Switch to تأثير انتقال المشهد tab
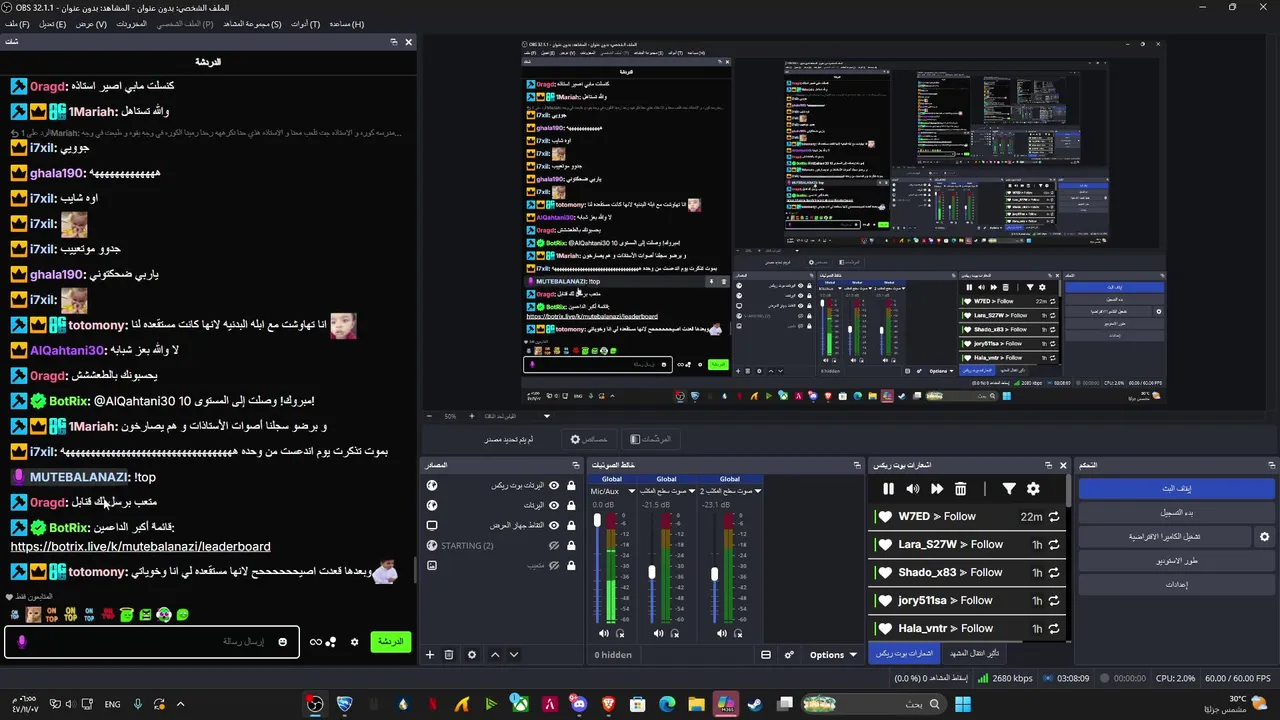This screenshot has height=720, width=1280. coord(975,653)
